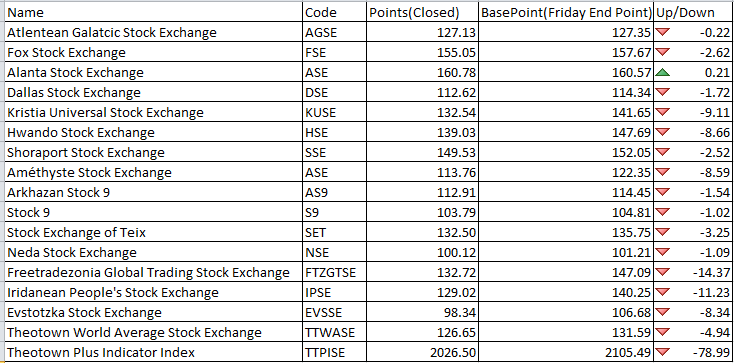Select the FTZGTSE code cell
This screenshot has width=734, height=363.
point(334,272)
